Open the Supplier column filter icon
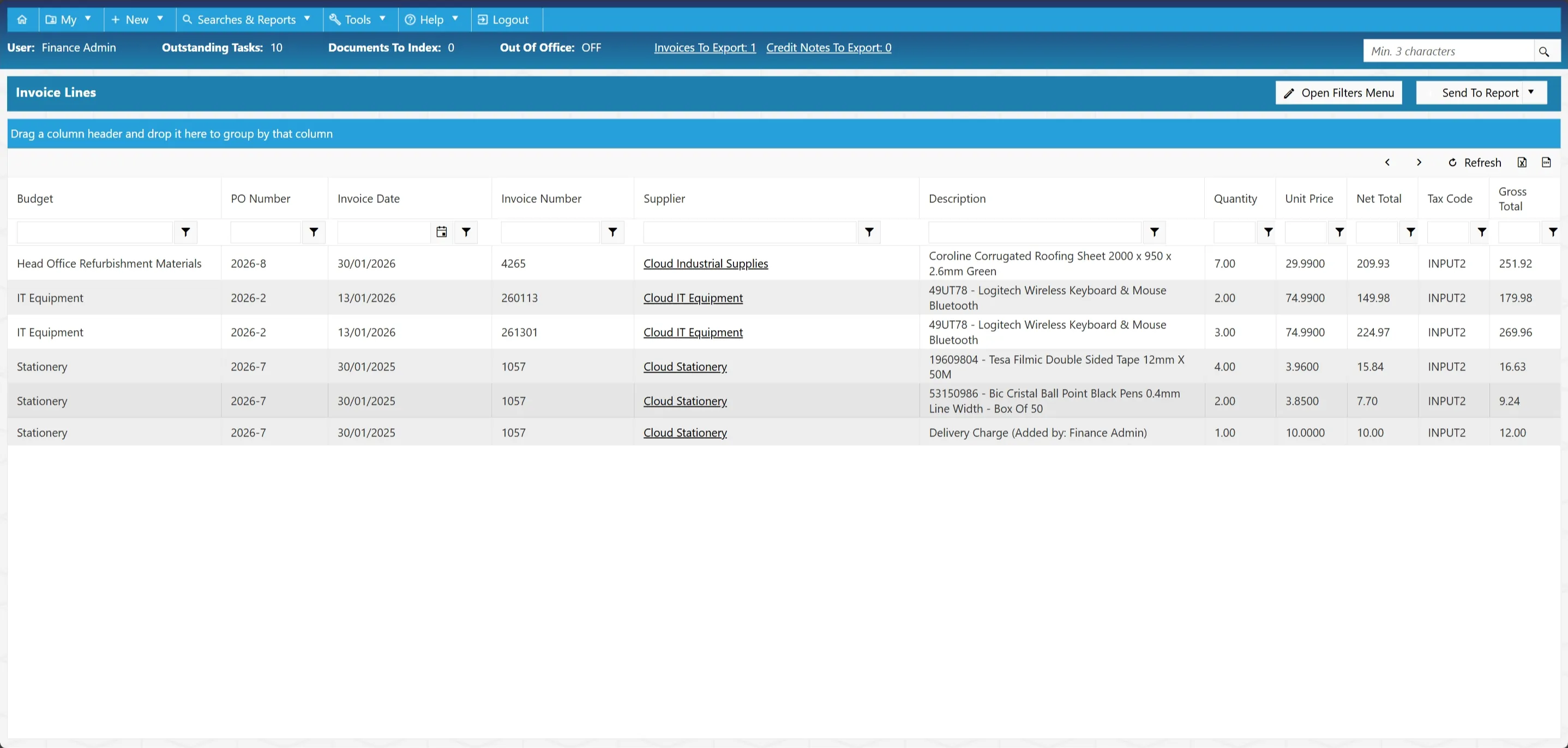The height and width of the screenshot is (748, 1568). [x=869, y=232]
